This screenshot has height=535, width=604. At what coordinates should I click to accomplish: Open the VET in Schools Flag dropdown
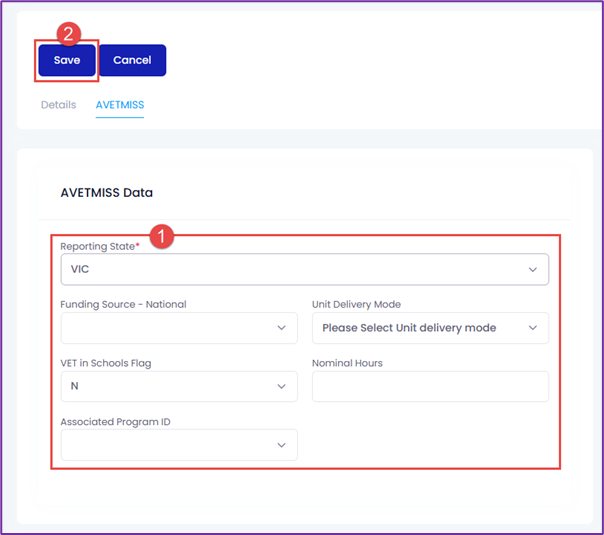179,386
